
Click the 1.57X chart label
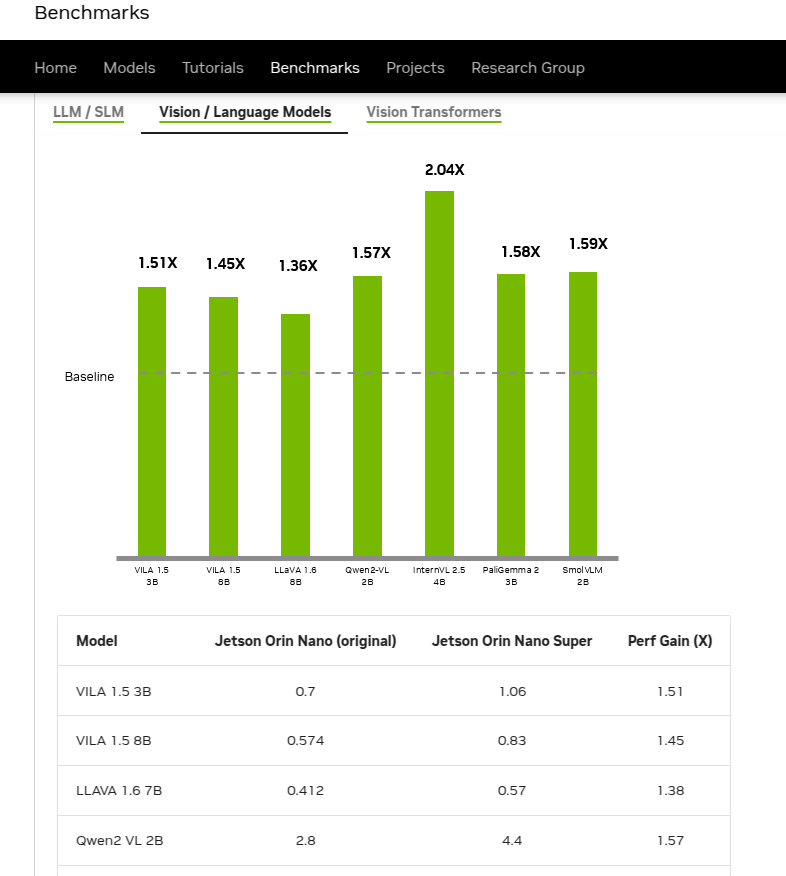click(x=371, y=253)
